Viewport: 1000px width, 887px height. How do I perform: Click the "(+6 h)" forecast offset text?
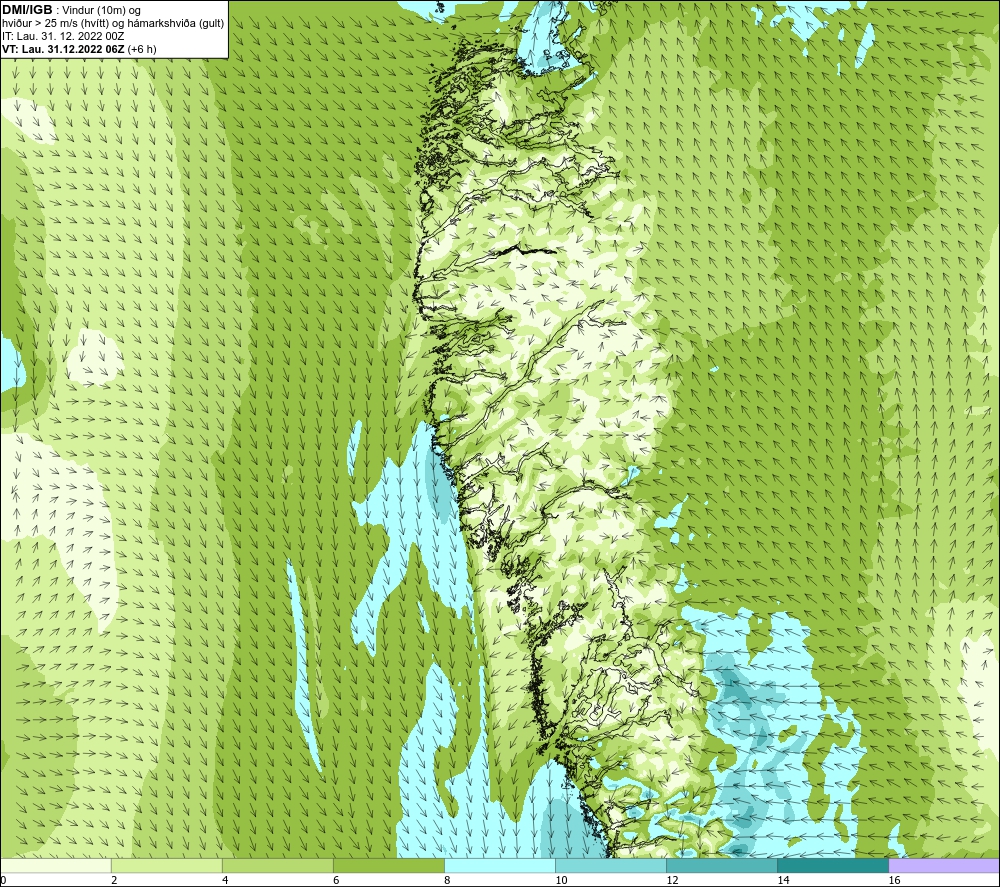[142, 49]
